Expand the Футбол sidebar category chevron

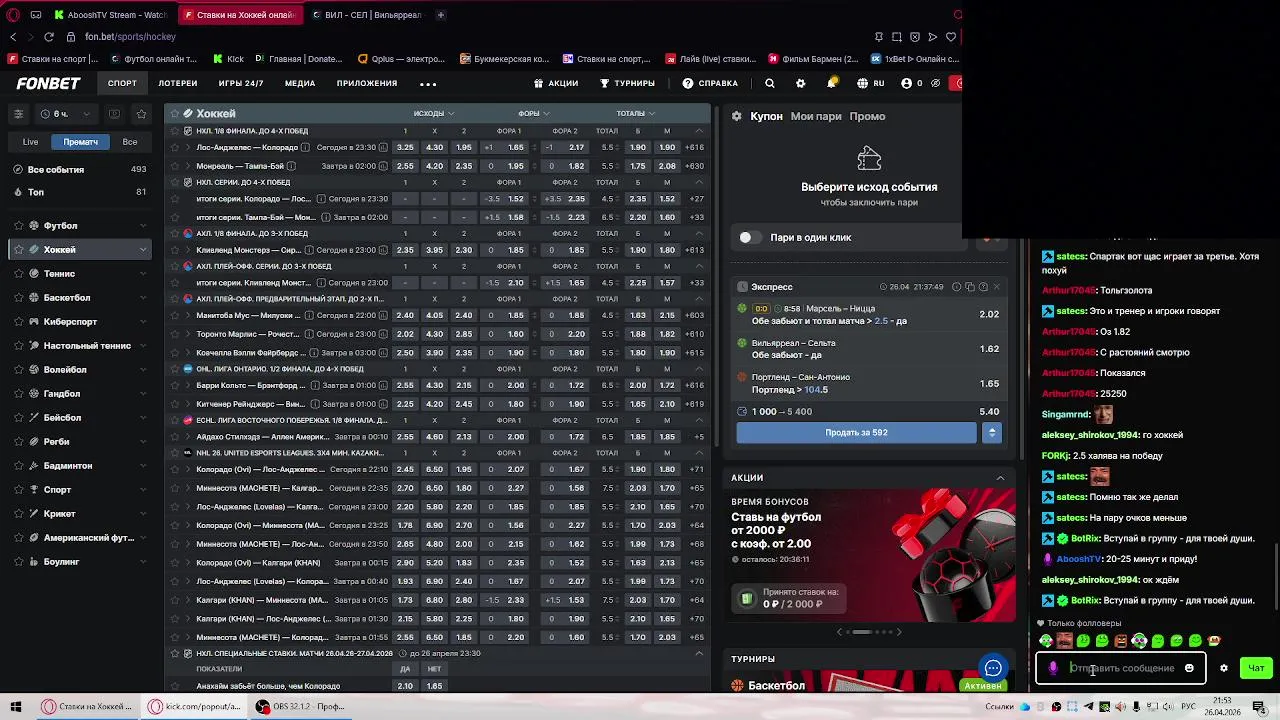(x=143, y=226)
